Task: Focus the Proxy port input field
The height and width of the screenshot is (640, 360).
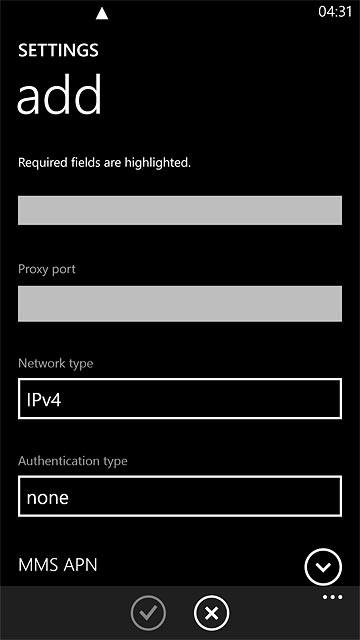Action: click(x=180, y=304)
